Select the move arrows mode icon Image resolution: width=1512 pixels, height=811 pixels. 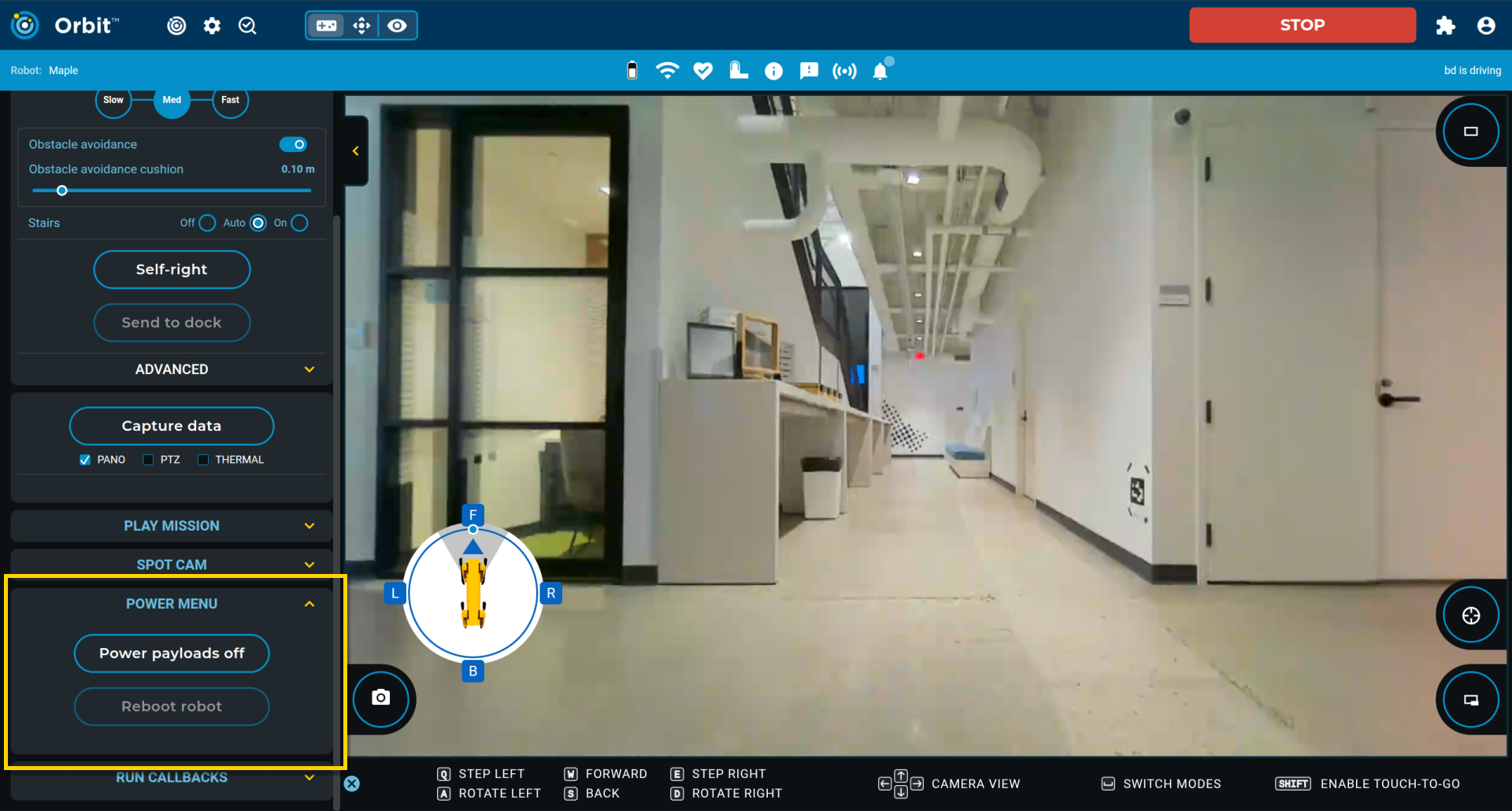pyautogui.click(x=361, y=26)
